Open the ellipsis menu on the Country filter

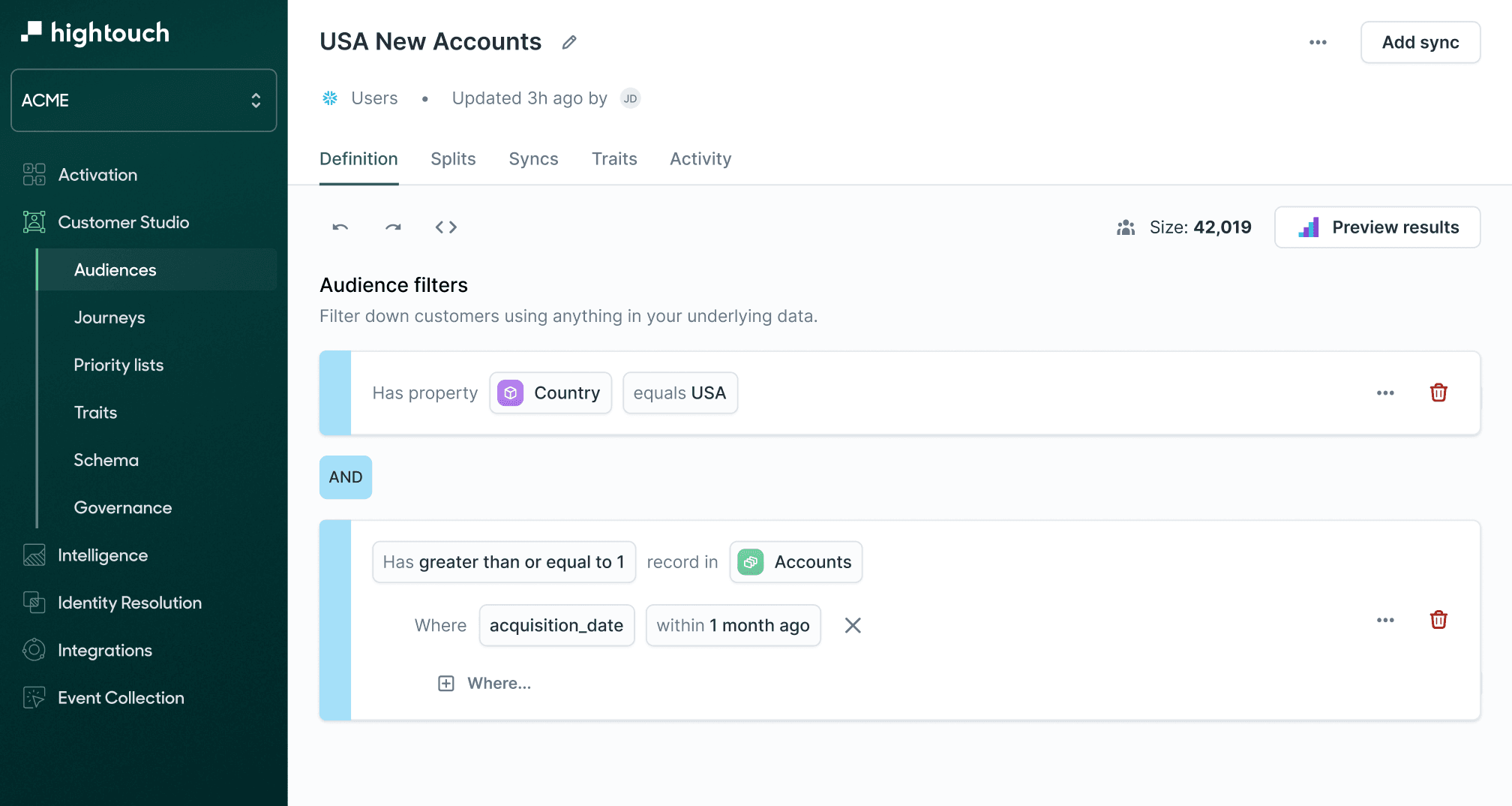pos(1385,392)
